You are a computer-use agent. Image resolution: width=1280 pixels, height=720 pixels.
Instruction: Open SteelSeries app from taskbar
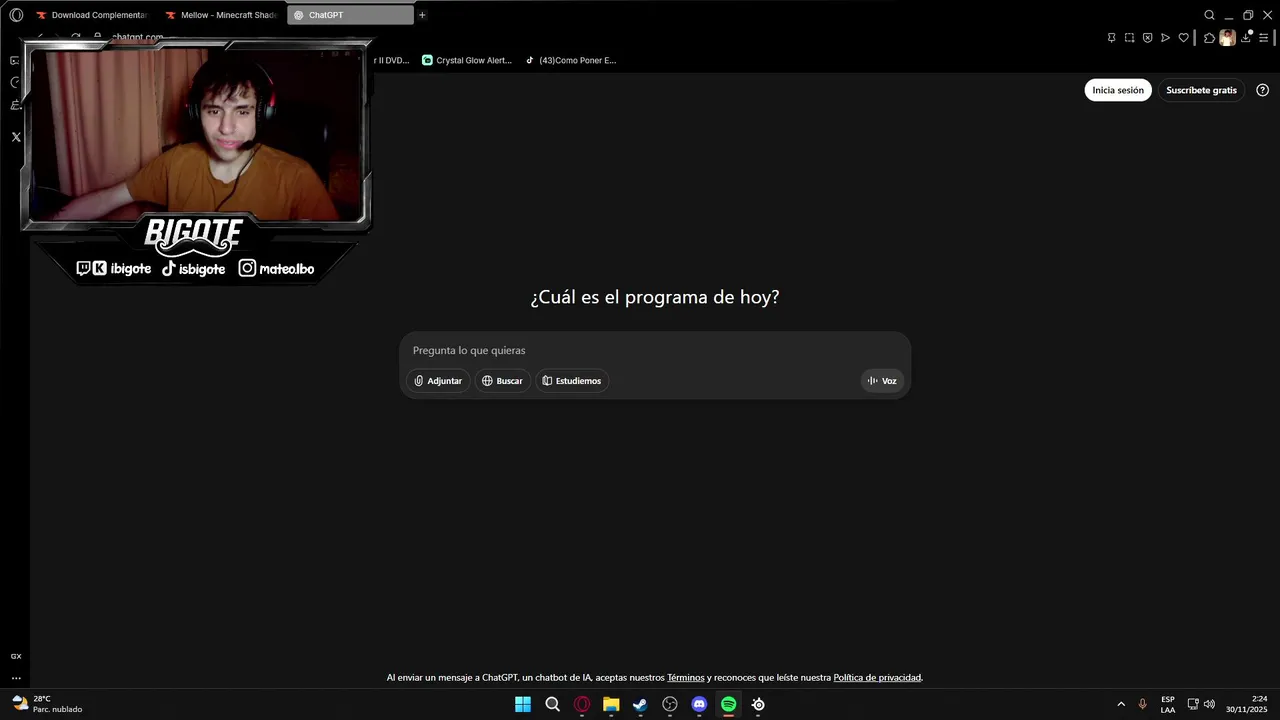[x=758, y=704]
